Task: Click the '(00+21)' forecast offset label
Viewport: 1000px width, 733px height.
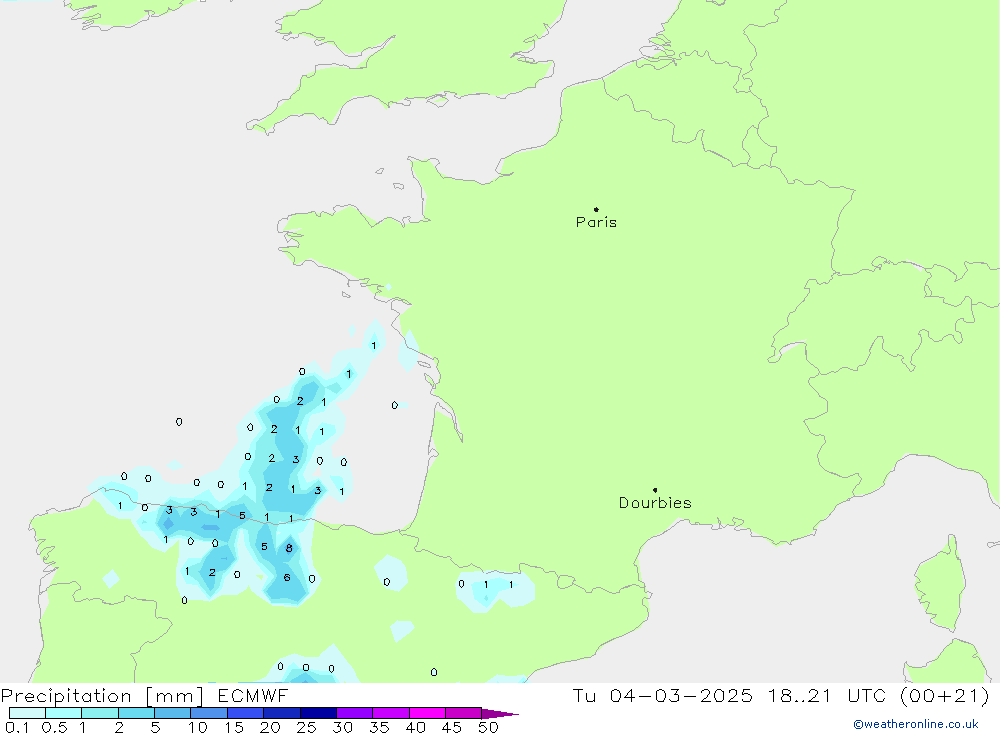Action: pyautogui.click(x=943, y=696)
